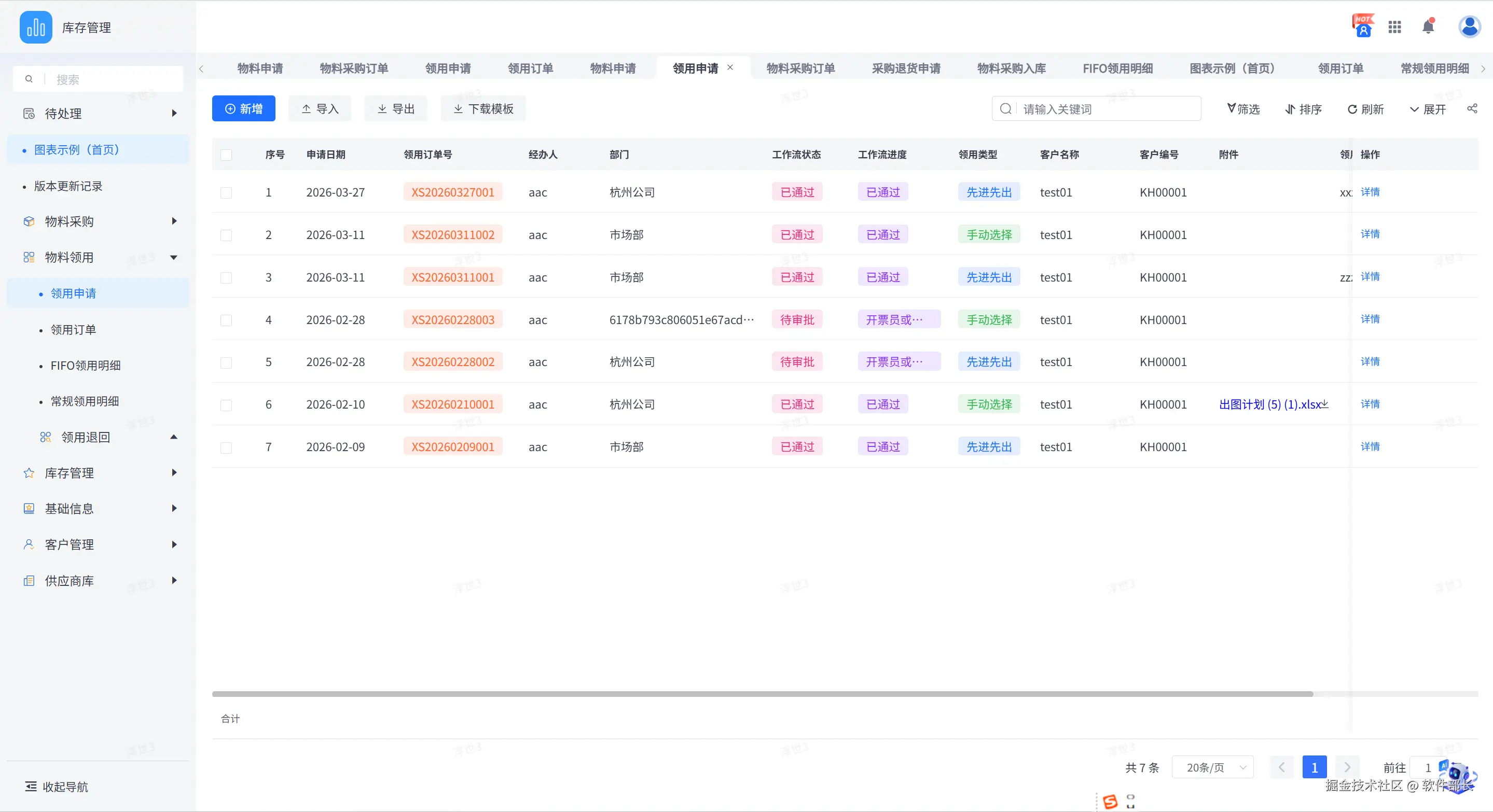The image size is (1493, 812).
Task: Check the row 1 checkbox
Action: [x=226, y=192]
